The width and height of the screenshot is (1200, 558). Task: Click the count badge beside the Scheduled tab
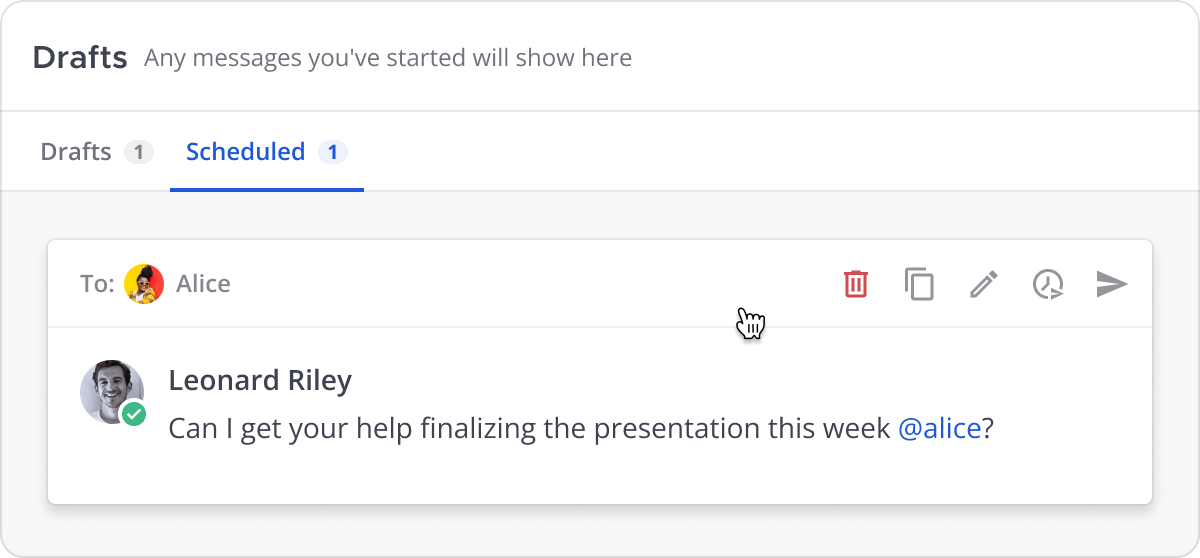tap(333, 153)
